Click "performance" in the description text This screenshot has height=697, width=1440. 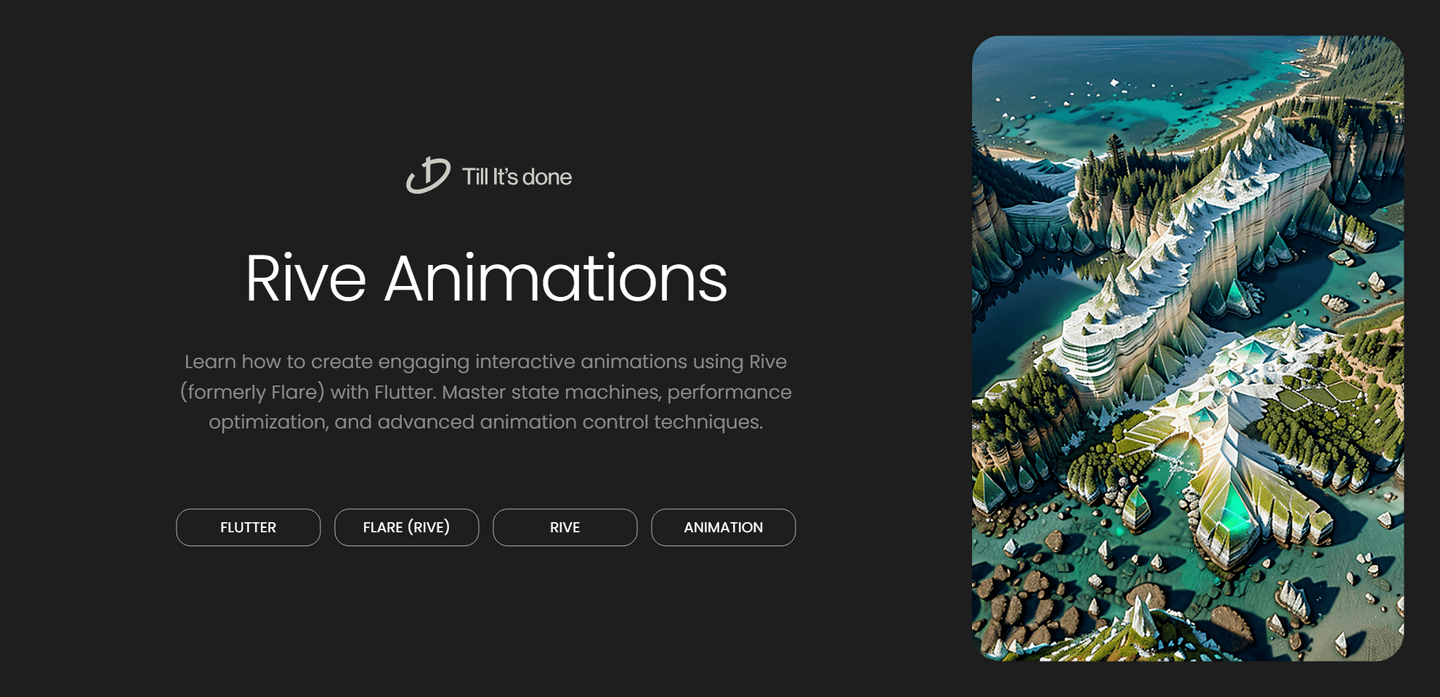pyautogui.click(x=729, y=392)
